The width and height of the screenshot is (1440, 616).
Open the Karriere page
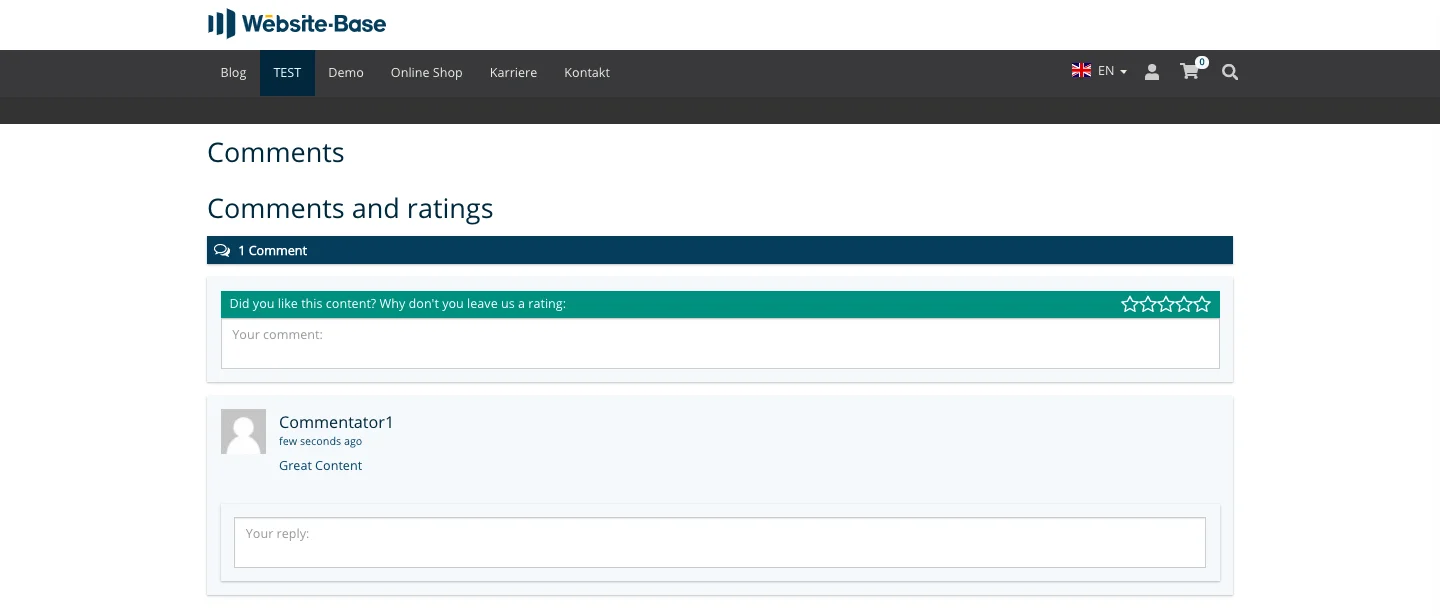click(513, 72)
